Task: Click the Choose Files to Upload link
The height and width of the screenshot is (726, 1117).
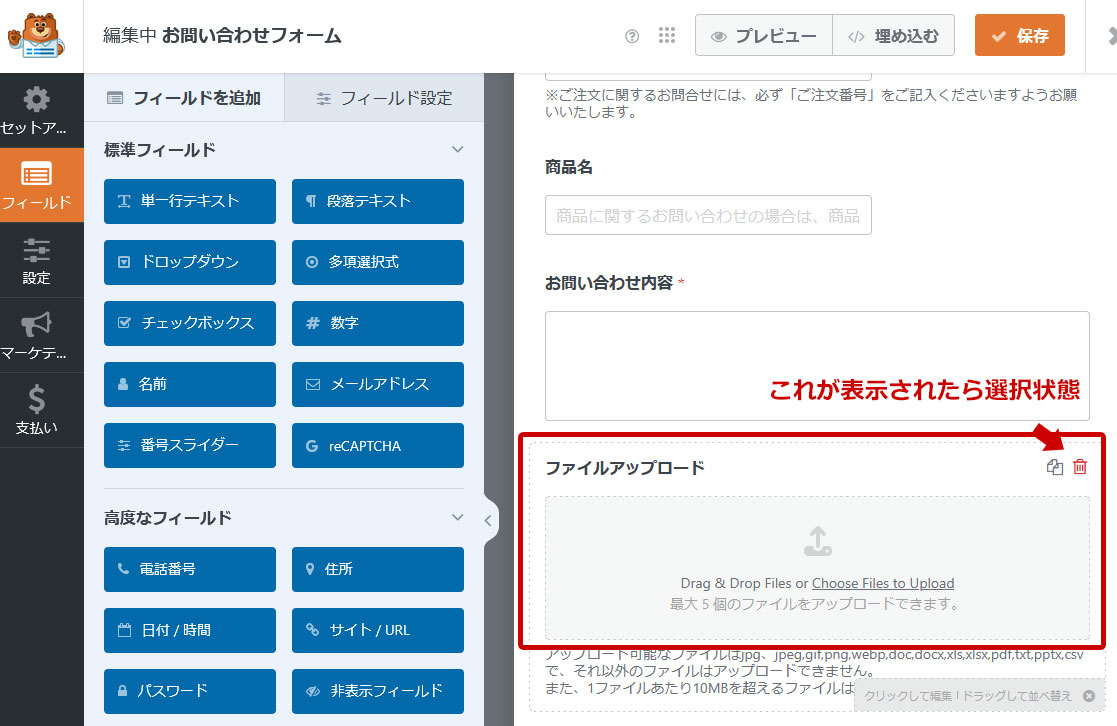Action: click(882, 583)
